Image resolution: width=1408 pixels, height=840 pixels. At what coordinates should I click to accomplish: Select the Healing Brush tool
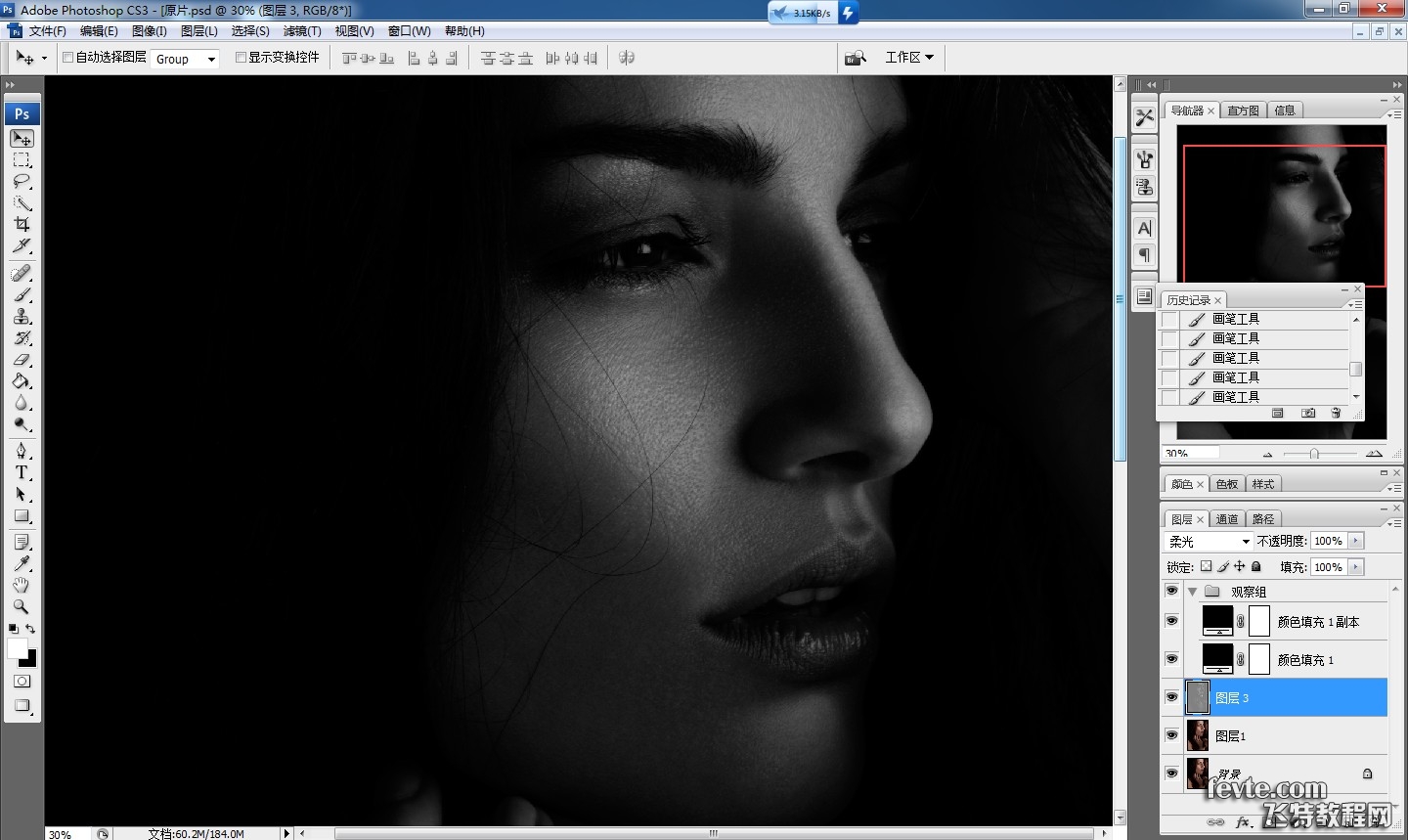pyautogui.click(x=22, y=273)
